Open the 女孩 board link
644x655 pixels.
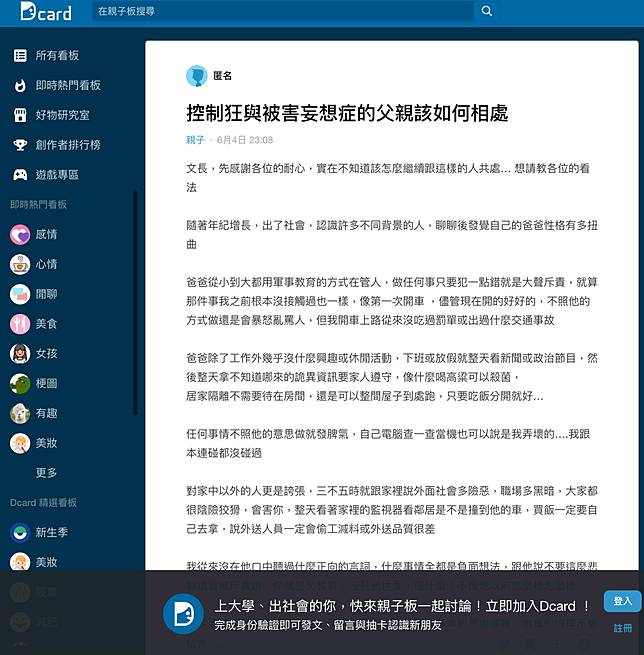[46, 354]
